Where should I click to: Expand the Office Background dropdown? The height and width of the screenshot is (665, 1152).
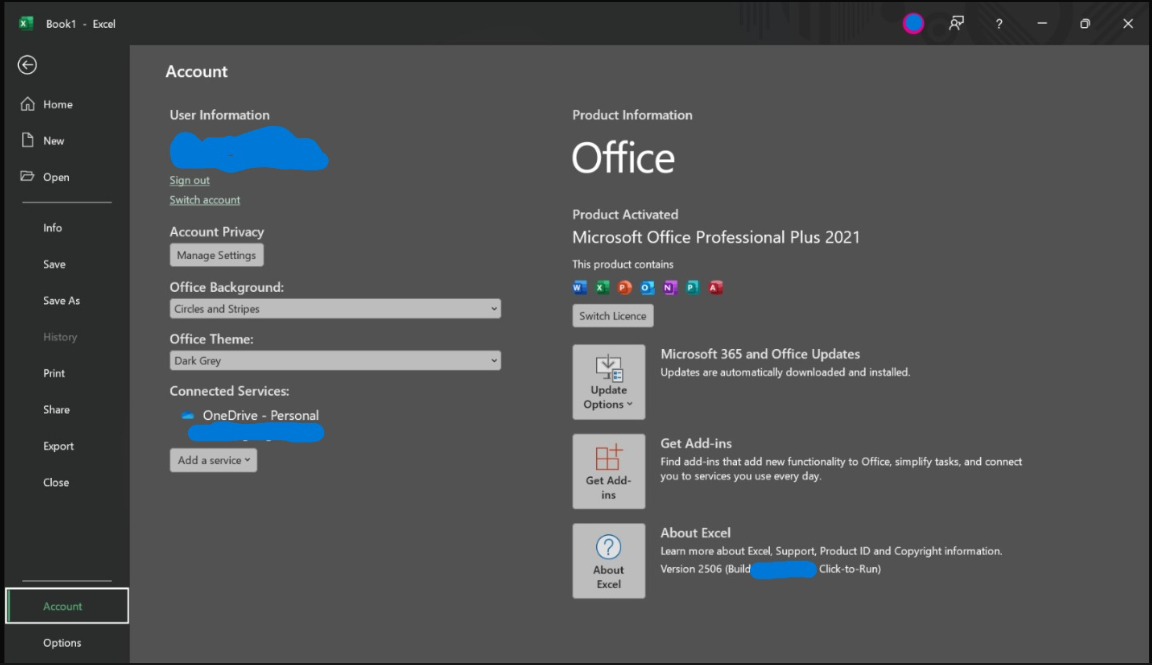click(x=335, y=309)
